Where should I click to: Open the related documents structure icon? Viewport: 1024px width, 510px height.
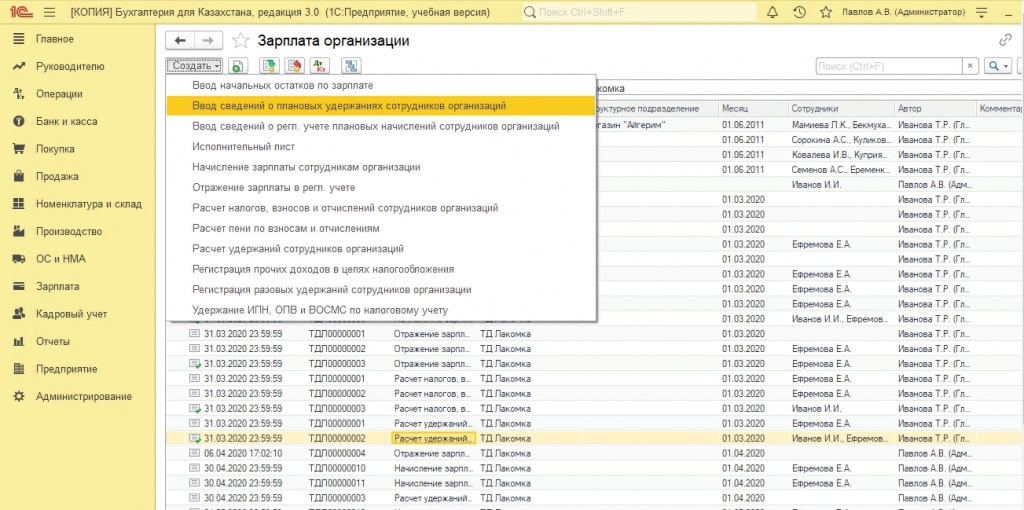click(x=352, y=66)
